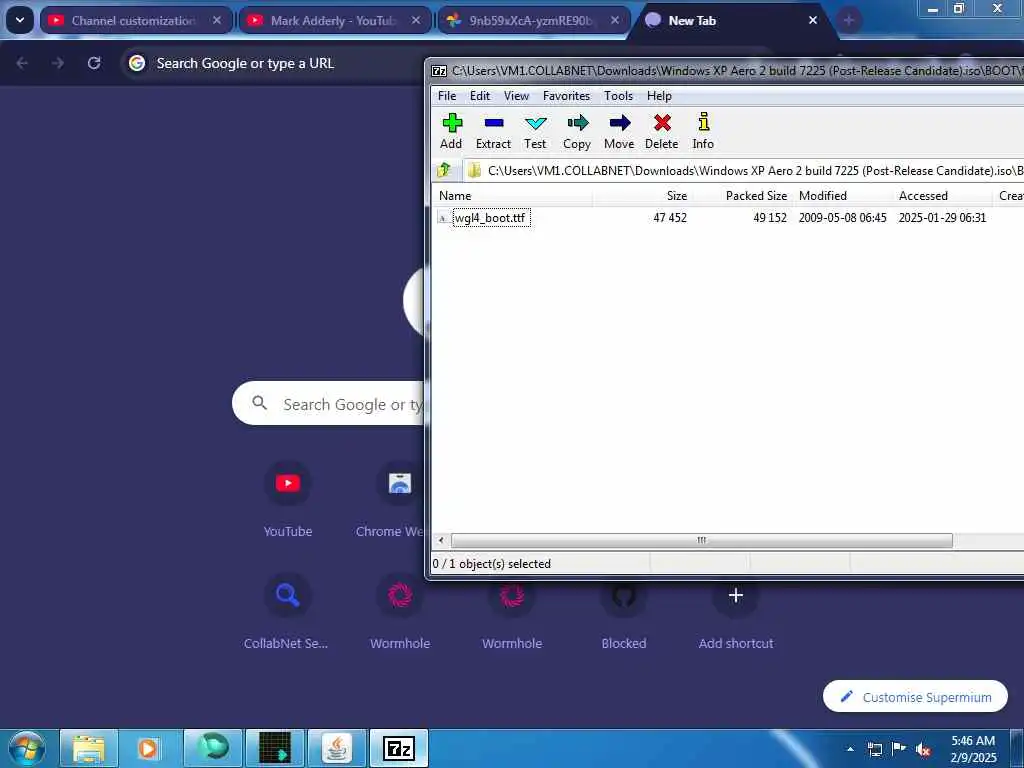Viewport: 1024px width, 768px height.
Task: Open a new browser tab with plus
Action: click(848, 21)
